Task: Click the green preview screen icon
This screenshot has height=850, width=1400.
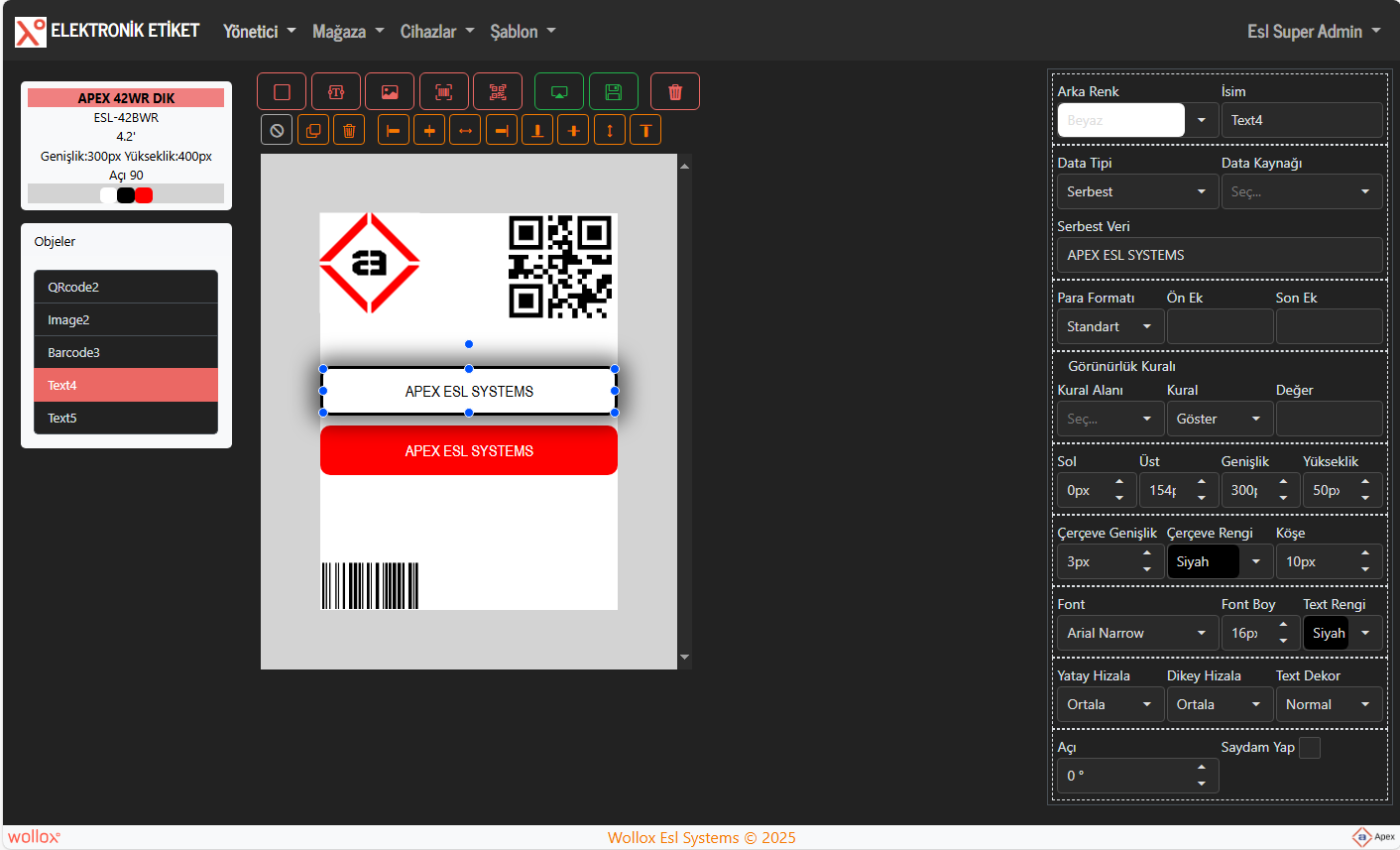Action: [x=559, y=91]
